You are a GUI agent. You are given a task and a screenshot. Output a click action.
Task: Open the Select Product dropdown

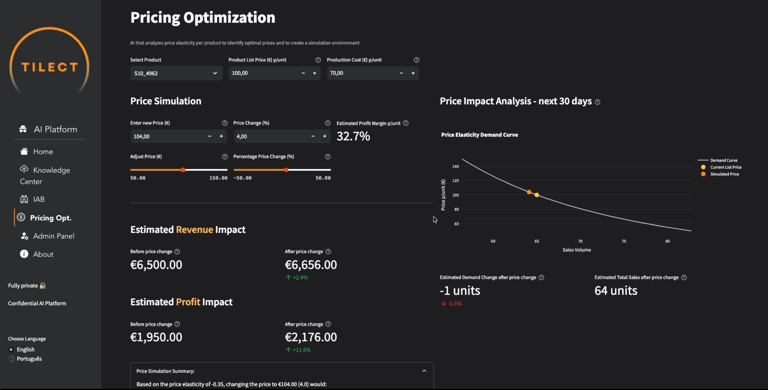pyautogui.click(x=176, y=73)
